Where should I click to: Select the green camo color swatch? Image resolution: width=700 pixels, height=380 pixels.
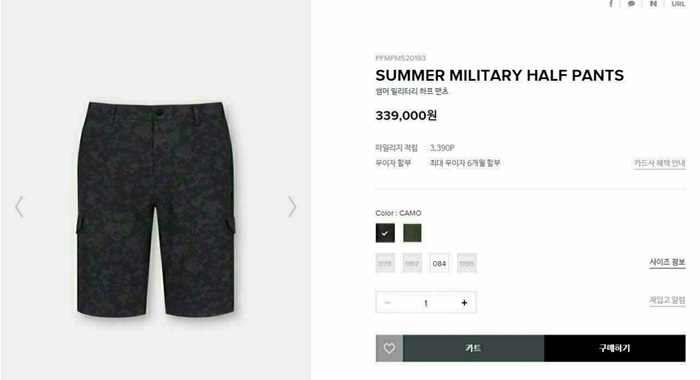(x=412, y=233)
